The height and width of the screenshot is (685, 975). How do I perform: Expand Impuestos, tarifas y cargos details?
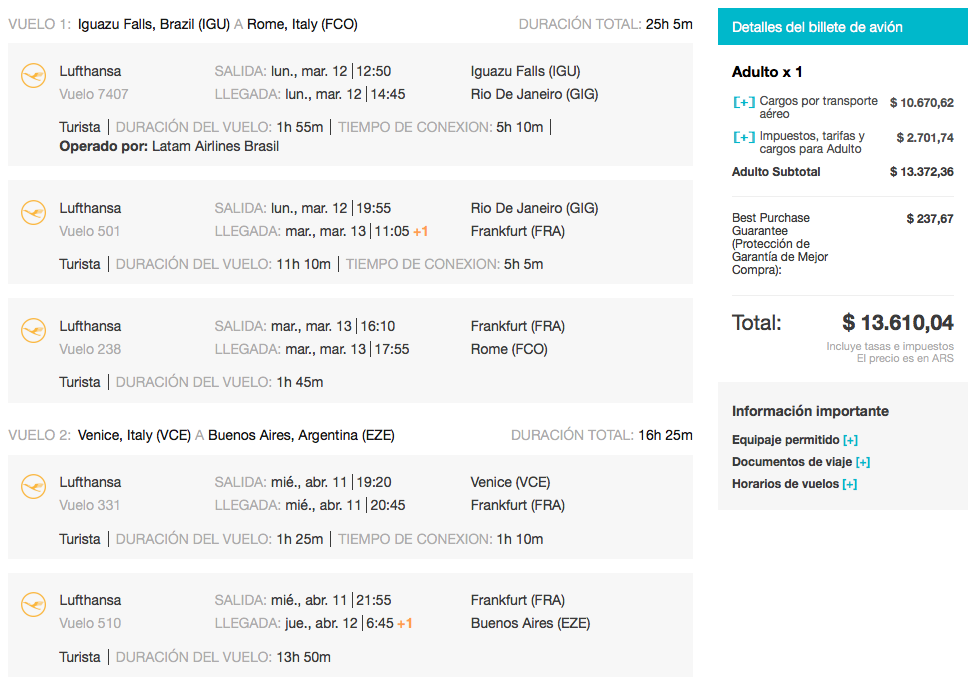pos(744,137)
